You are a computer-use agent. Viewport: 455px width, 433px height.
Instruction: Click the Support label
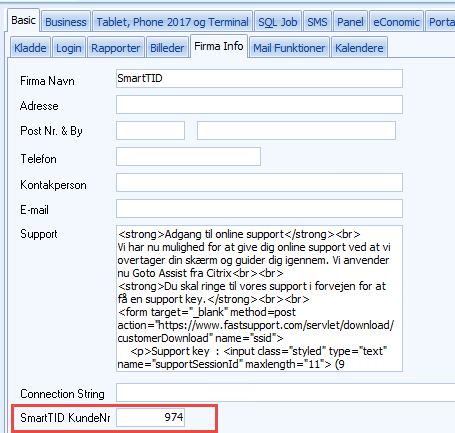coord(39,234)
